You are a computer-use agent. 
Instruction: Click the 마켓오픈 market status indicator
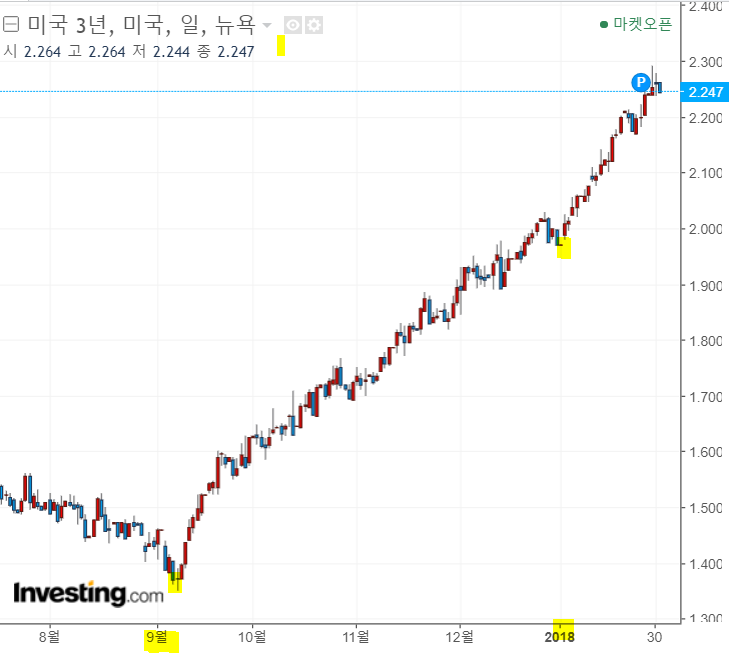636,24
